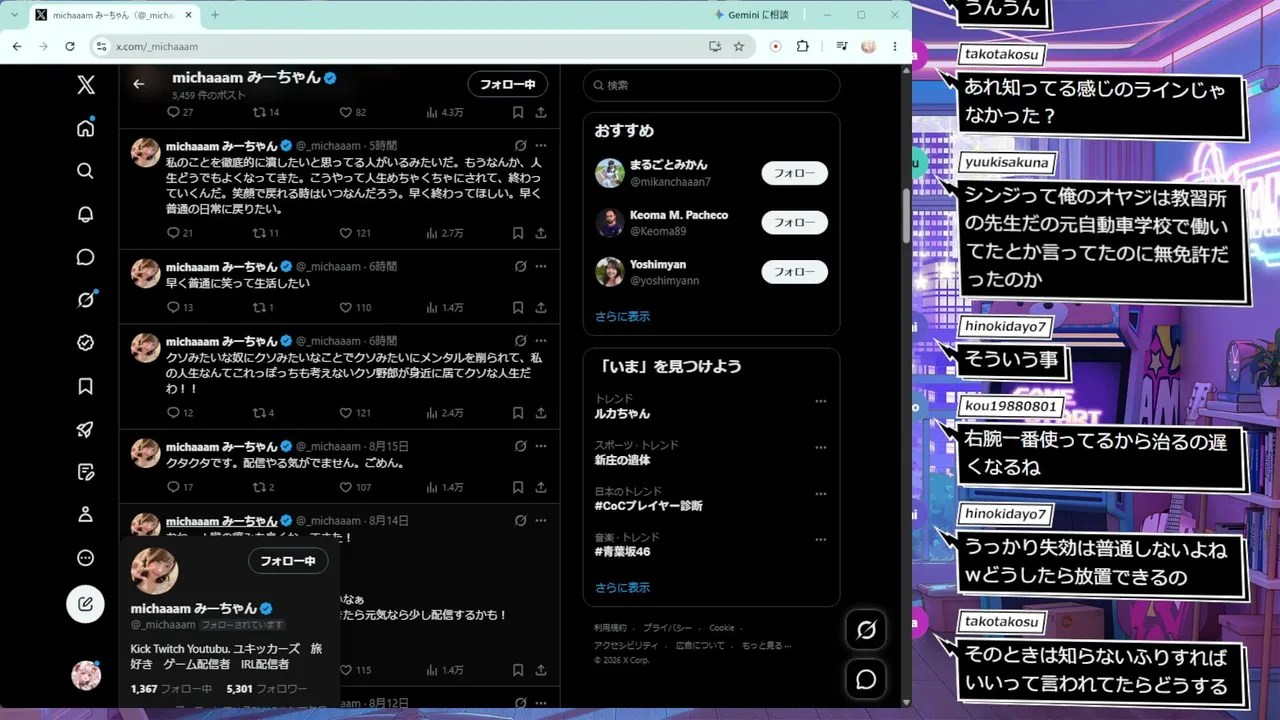Bookmark this page with the star icon

[739, 46]
